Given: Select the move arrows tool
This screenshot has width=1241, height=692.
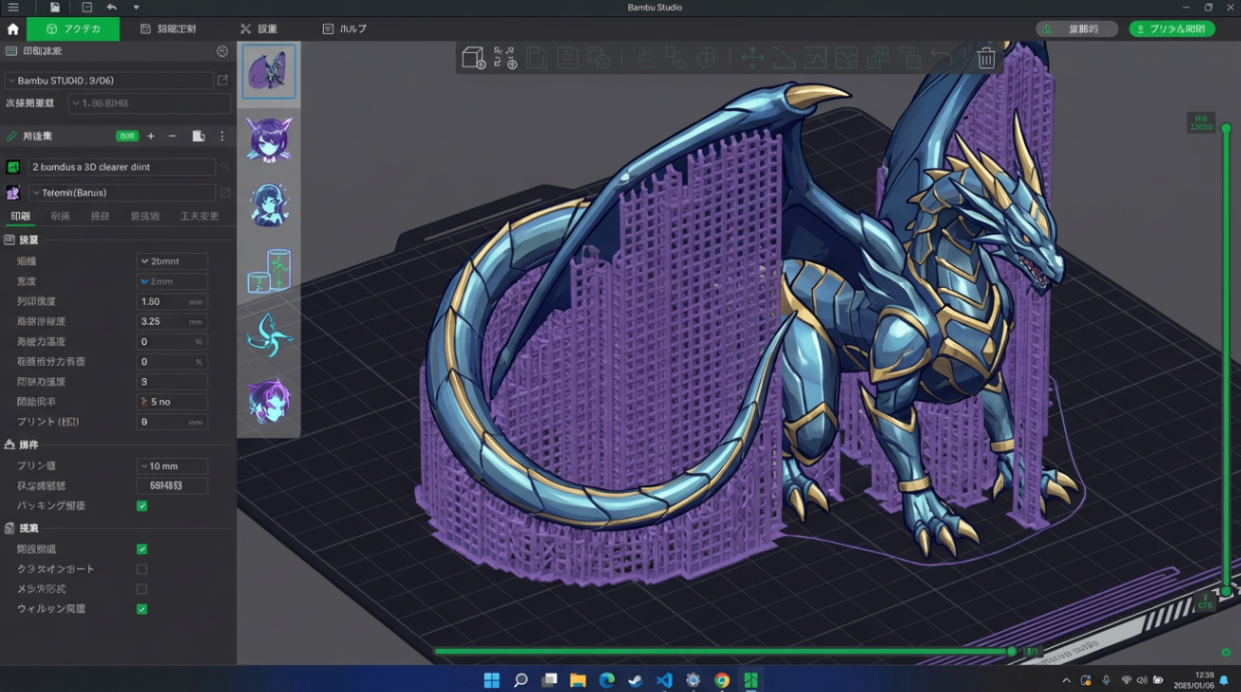Looking at the screenshot, I should [752, 59].
